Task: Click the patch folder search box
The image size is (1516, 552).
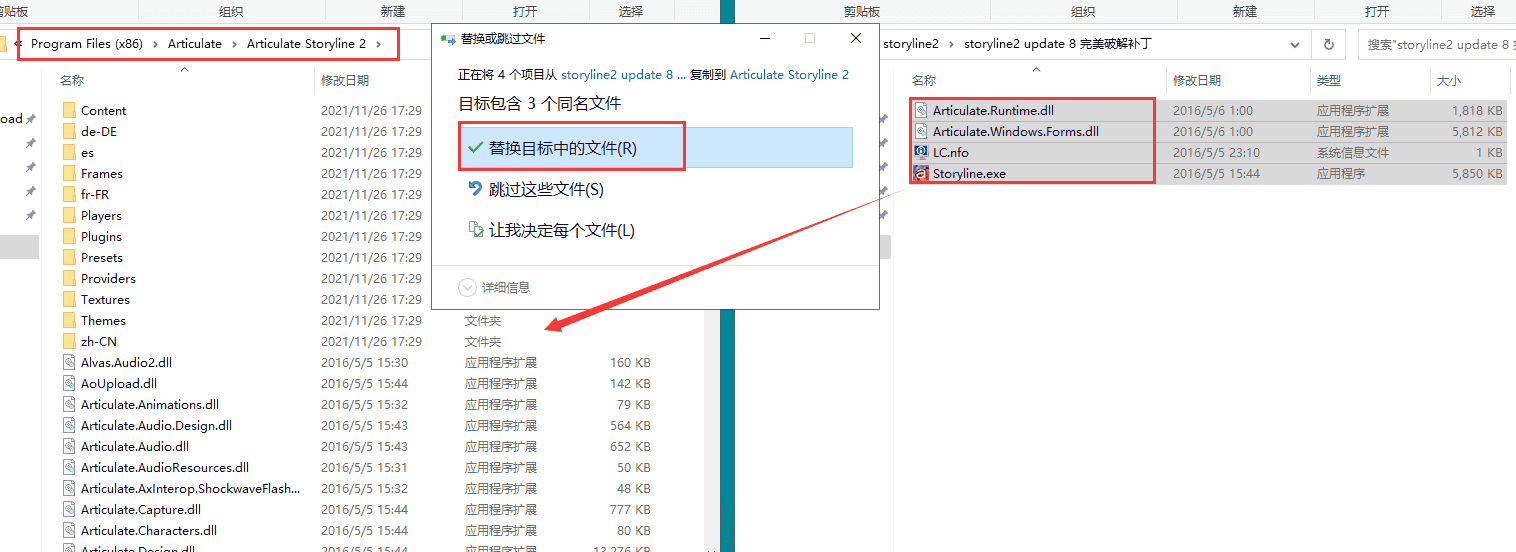Action: (1437, 44)
